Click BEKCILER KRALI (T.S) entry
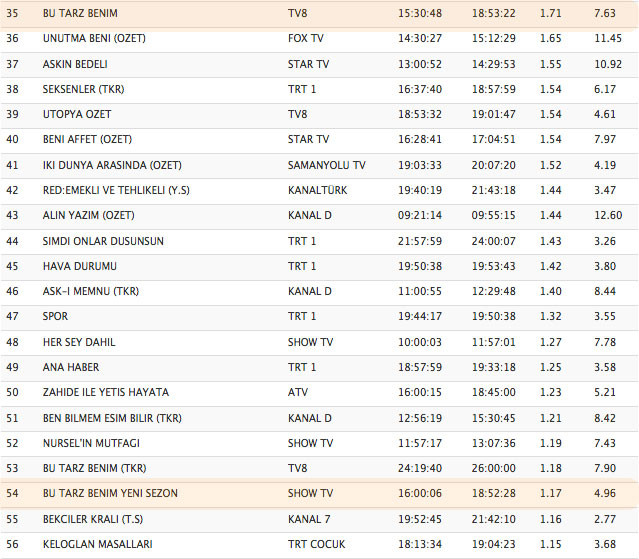Image resolution: width=639 pixels, height=559 pixels. (x=93, y=519)
